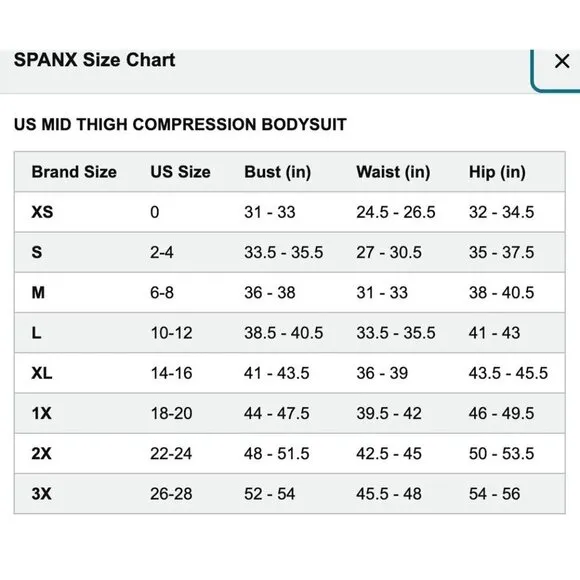Select the 1X brand size row
Image resolution: width=580 pixels, height=580 pixels.
pyautogui.click(x=290, y=414)
